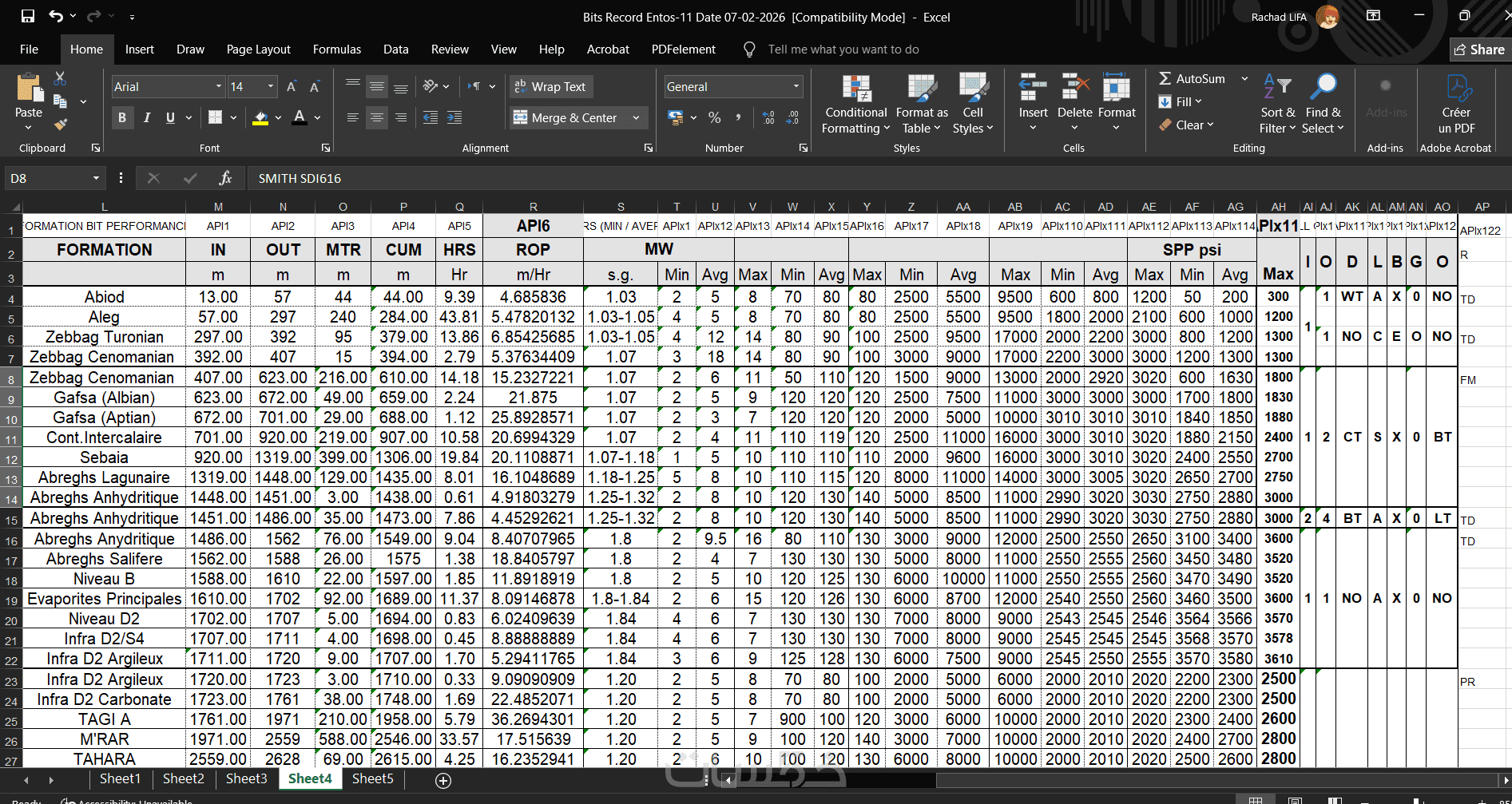Viewport: 1512px width, 804px height.
Task: Toggle Middle Align vertical alignment
Action: 377,86
